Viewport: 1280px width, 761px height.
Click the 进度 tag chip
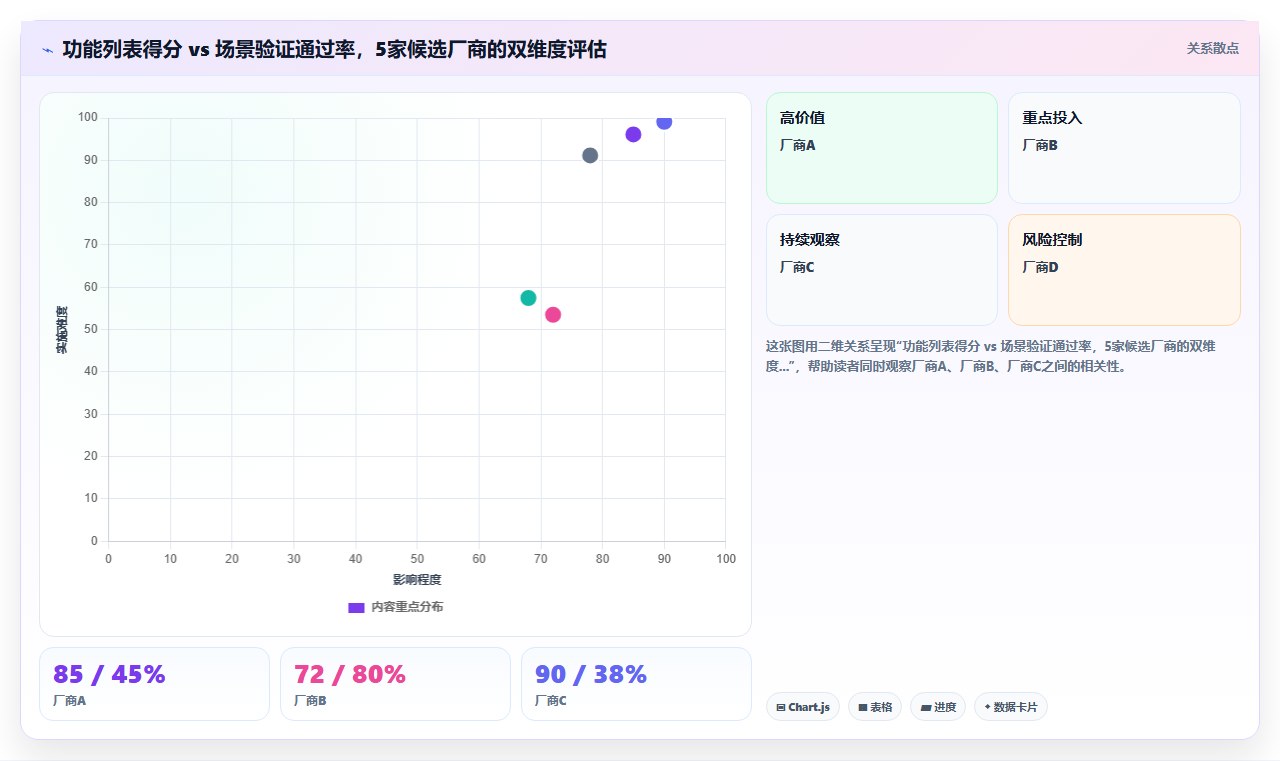(x=938, y=707)
